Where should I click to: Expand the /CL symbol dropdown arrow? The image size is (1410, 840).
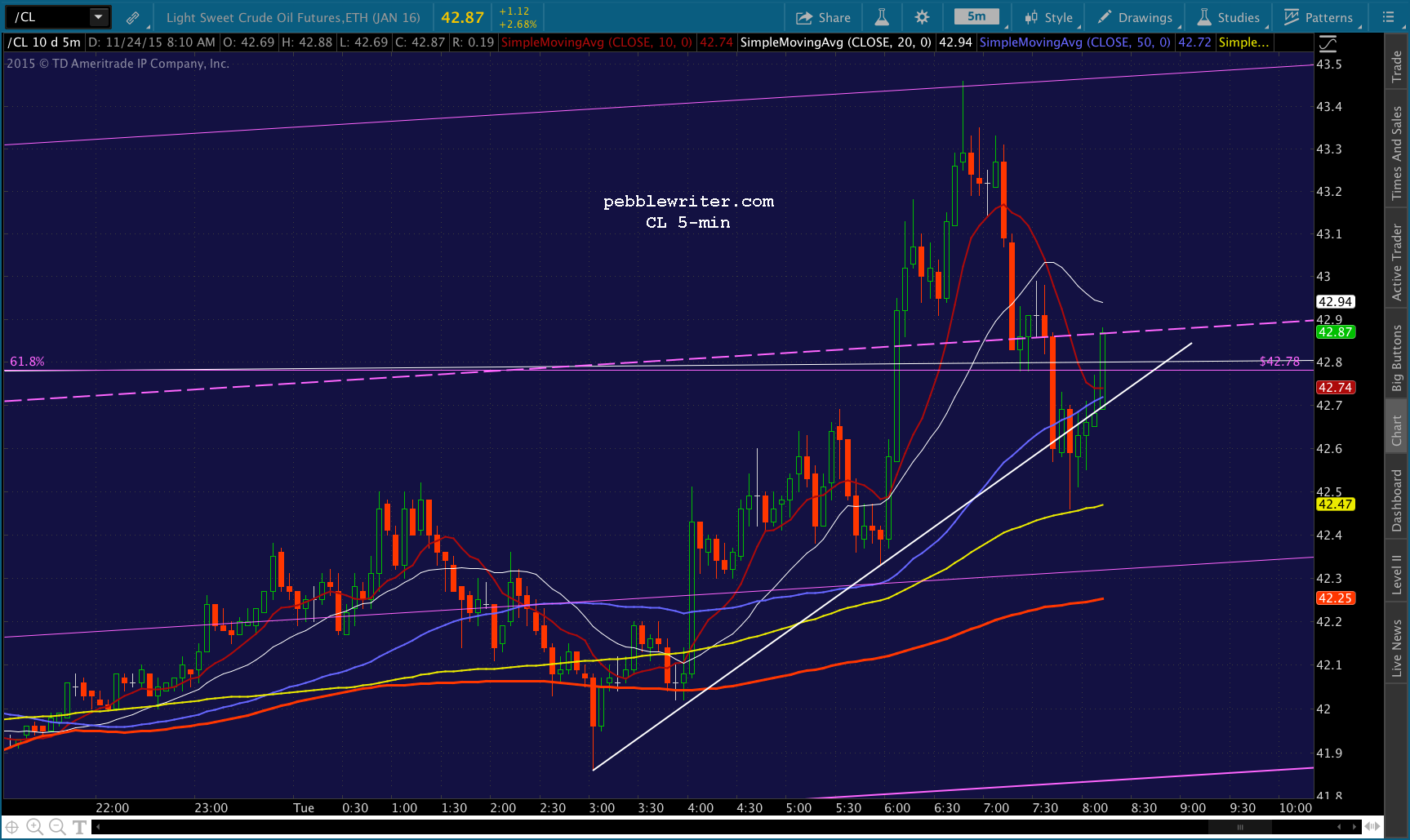(99, 17)
